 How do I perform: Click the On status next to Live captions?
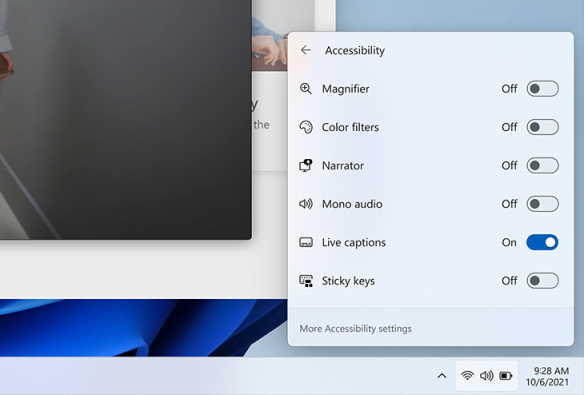coord(509,242)
